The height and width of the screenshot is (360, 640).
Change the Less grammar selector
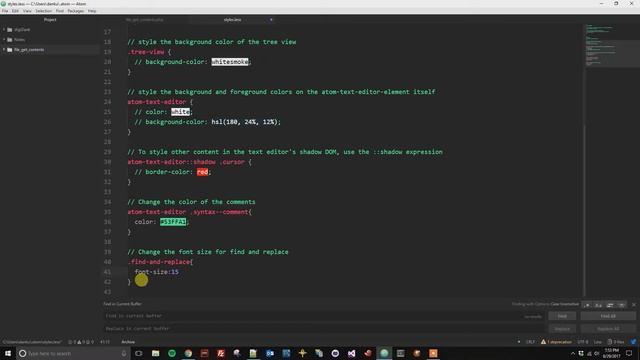point(598,342)
